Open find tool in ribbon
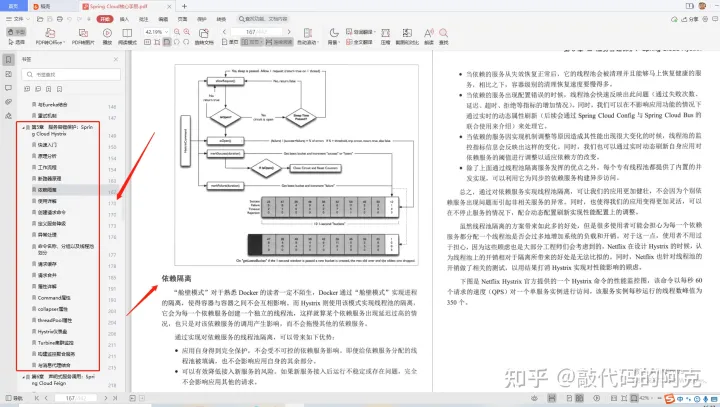Image resolution: width=720 pixels, height=407 pixels. (444, 36)
